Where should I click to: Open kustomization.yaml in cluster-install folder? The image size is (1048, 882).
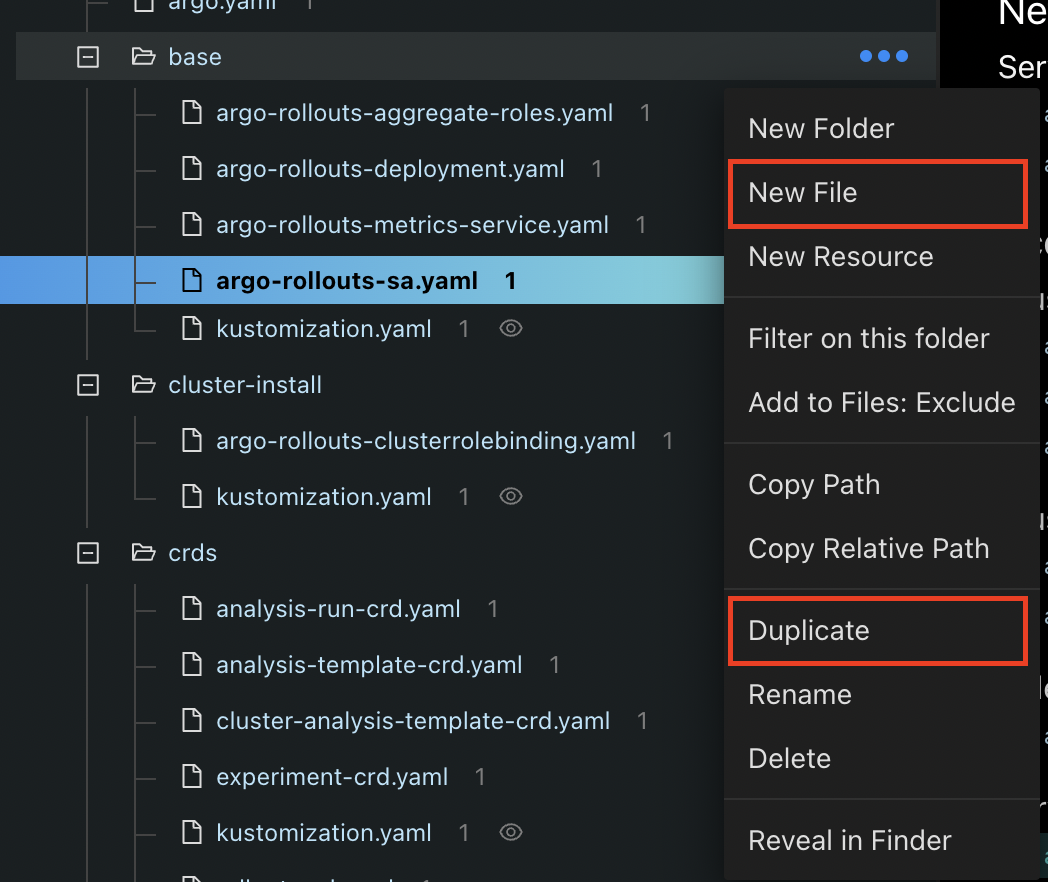323,496
